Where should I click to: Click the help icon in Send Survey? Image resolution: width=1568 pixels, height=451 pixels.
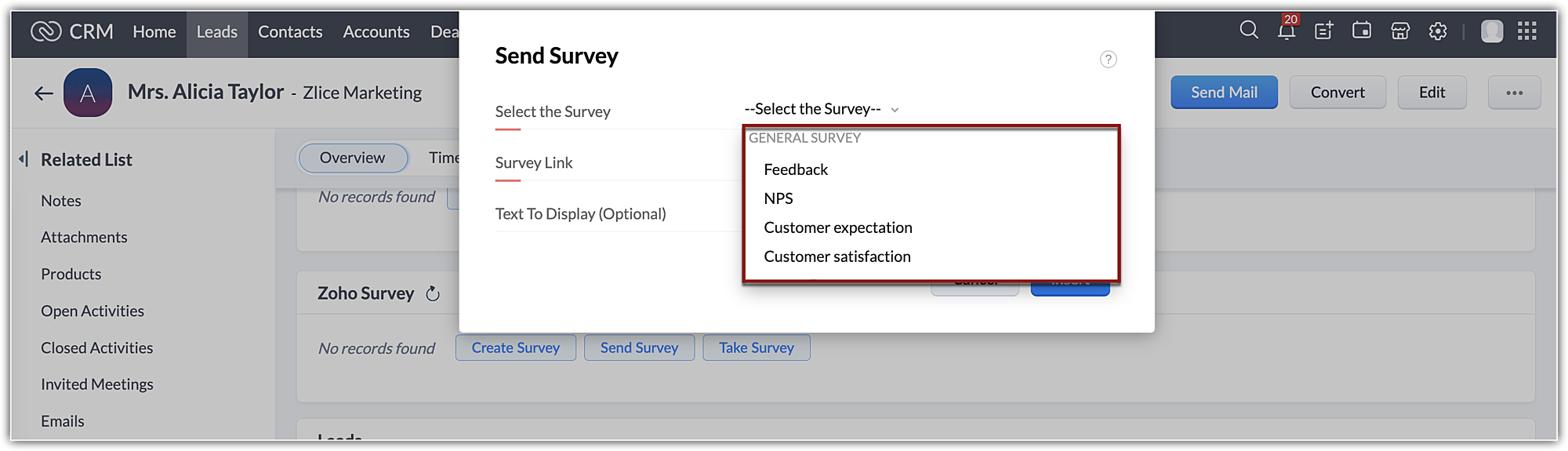(x=1108, y=60)
